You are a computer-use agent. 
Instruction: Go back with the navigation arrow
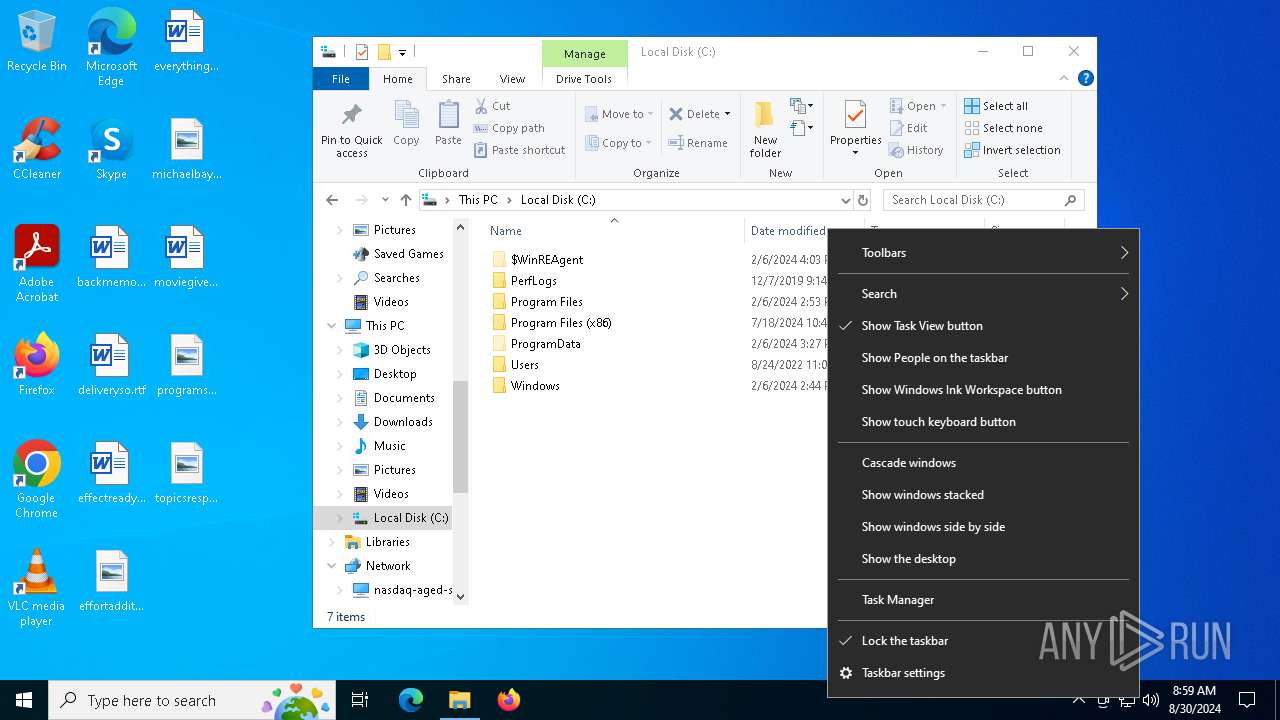click(332, 200)
